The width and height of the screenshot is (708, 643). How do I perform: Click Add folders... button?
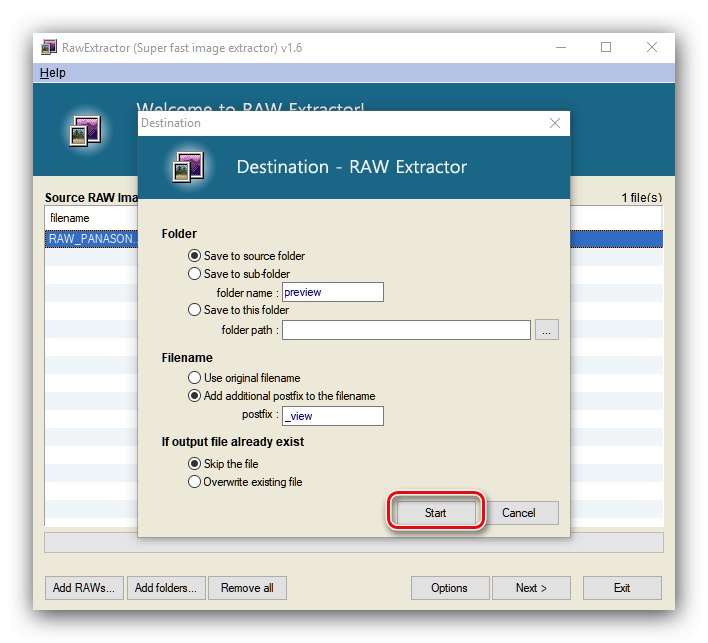coord(166,588)
